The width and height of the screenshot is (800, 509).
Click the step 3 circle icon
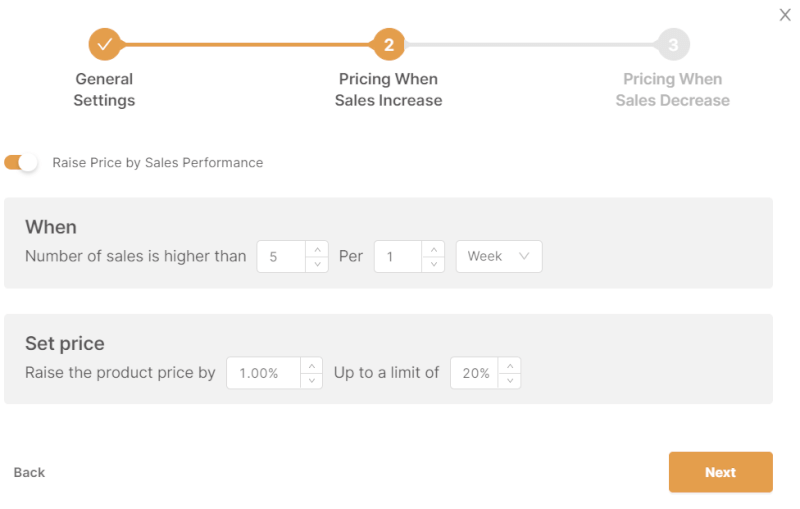(673, 44)
